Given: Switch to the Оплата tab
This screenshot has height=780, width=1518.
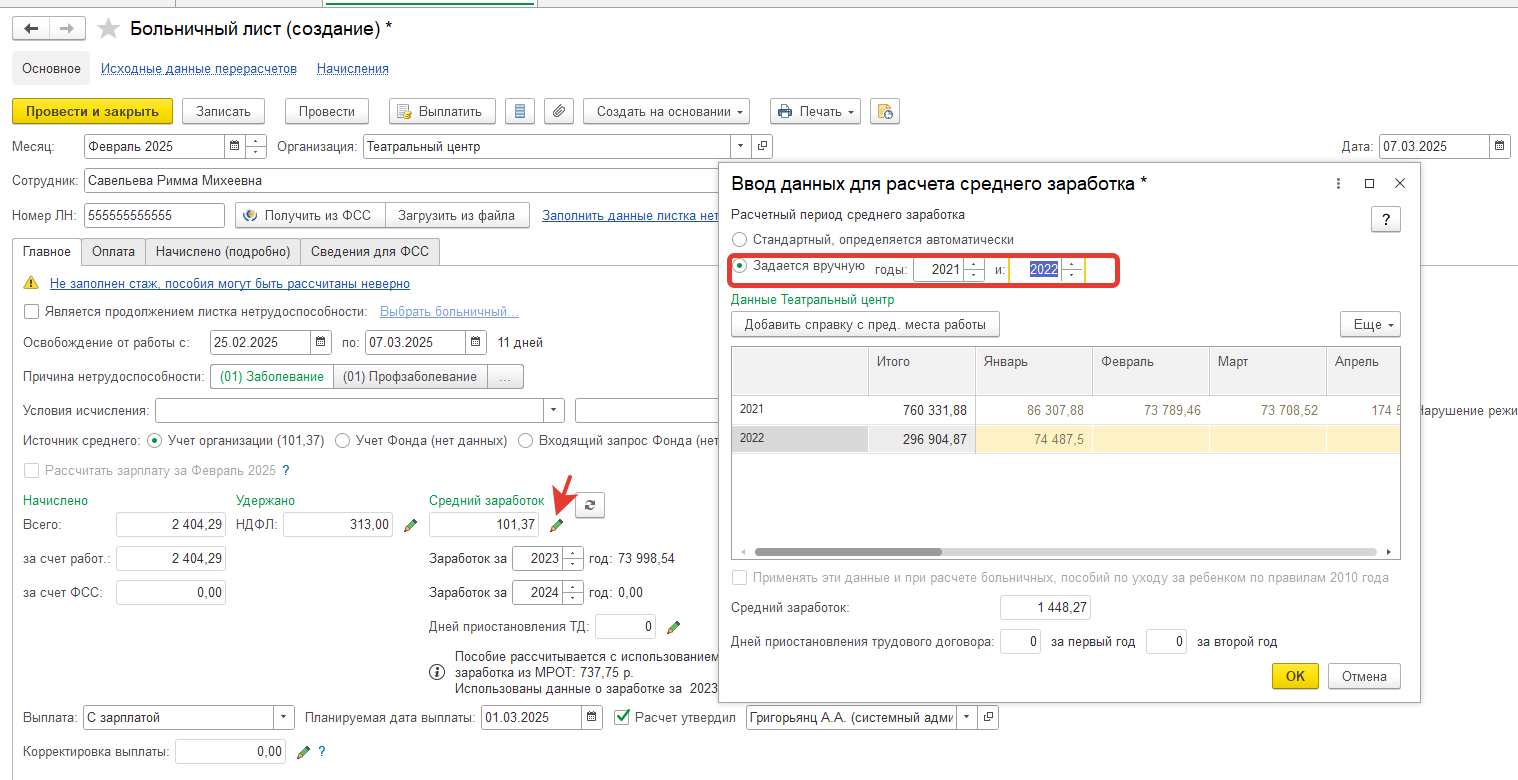Looking at the screenshot, I should point(113,252).
